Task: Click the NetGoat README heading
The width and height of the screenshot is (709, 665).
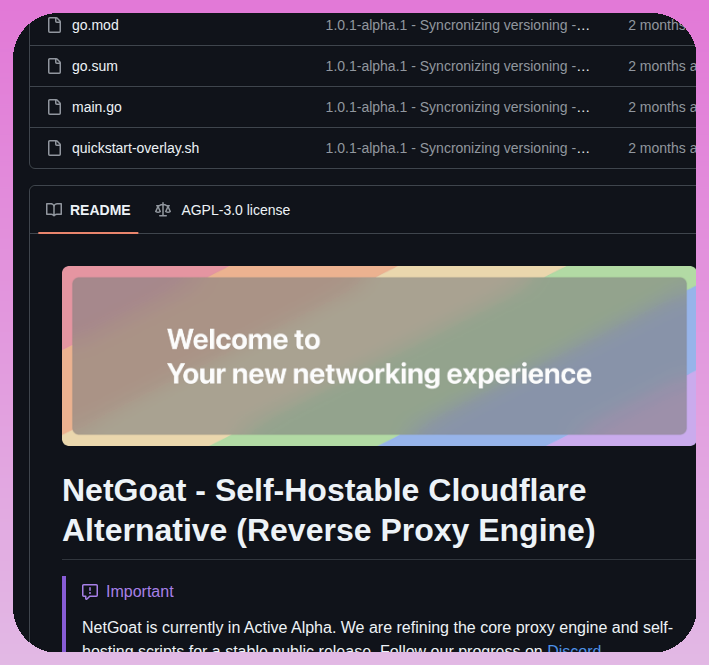Action: 329,510
